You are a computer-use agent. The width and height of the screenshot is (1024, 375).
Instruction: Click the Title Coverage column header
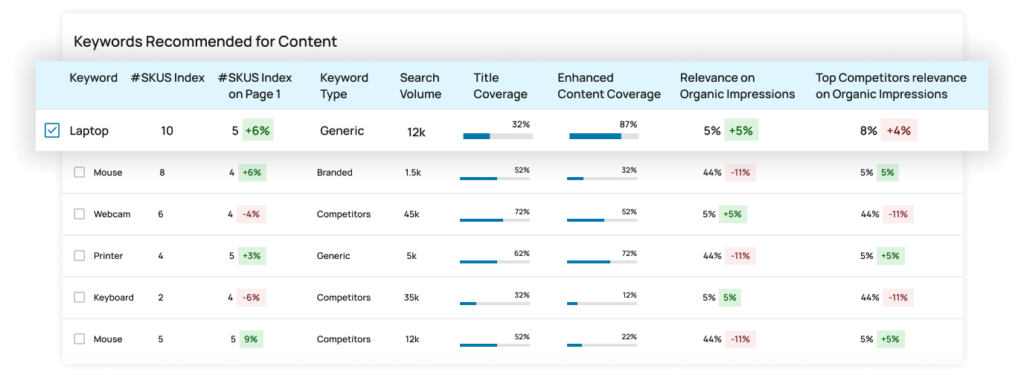coord(500,86)
